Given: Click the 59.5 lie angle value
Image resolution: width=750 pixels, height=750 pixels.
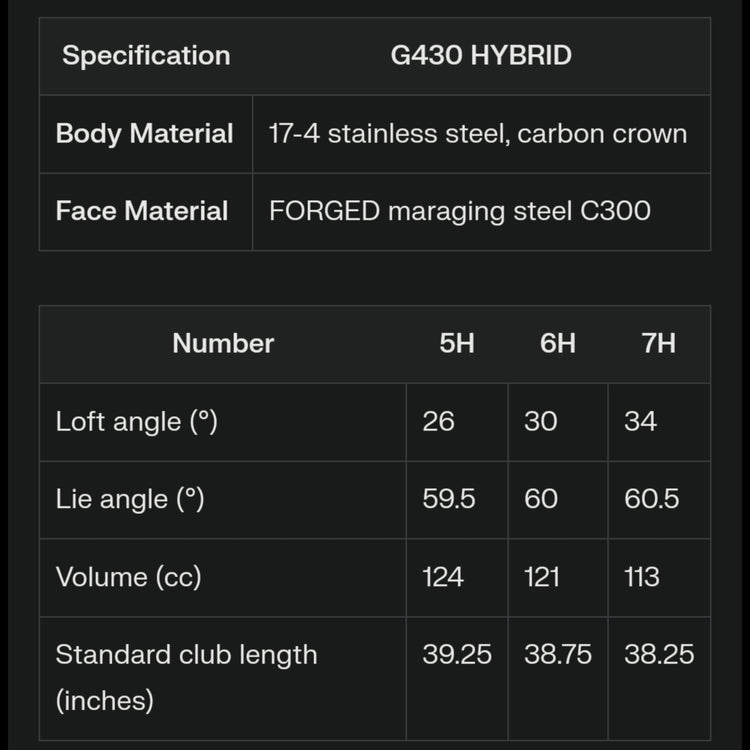Looking at the screenshot, I should (x=449, y=499).
